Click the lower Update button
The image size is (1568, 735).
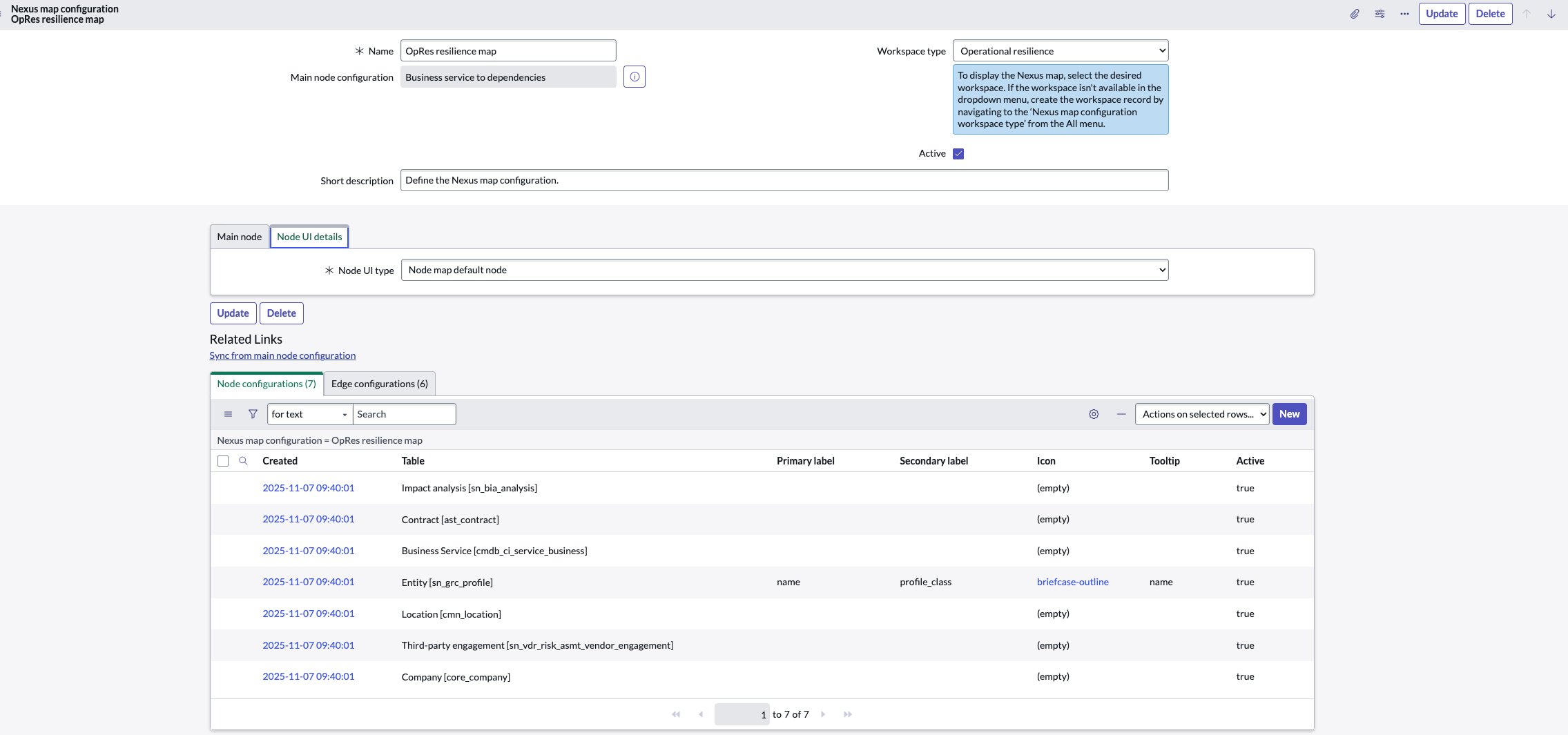pos(233,313)
